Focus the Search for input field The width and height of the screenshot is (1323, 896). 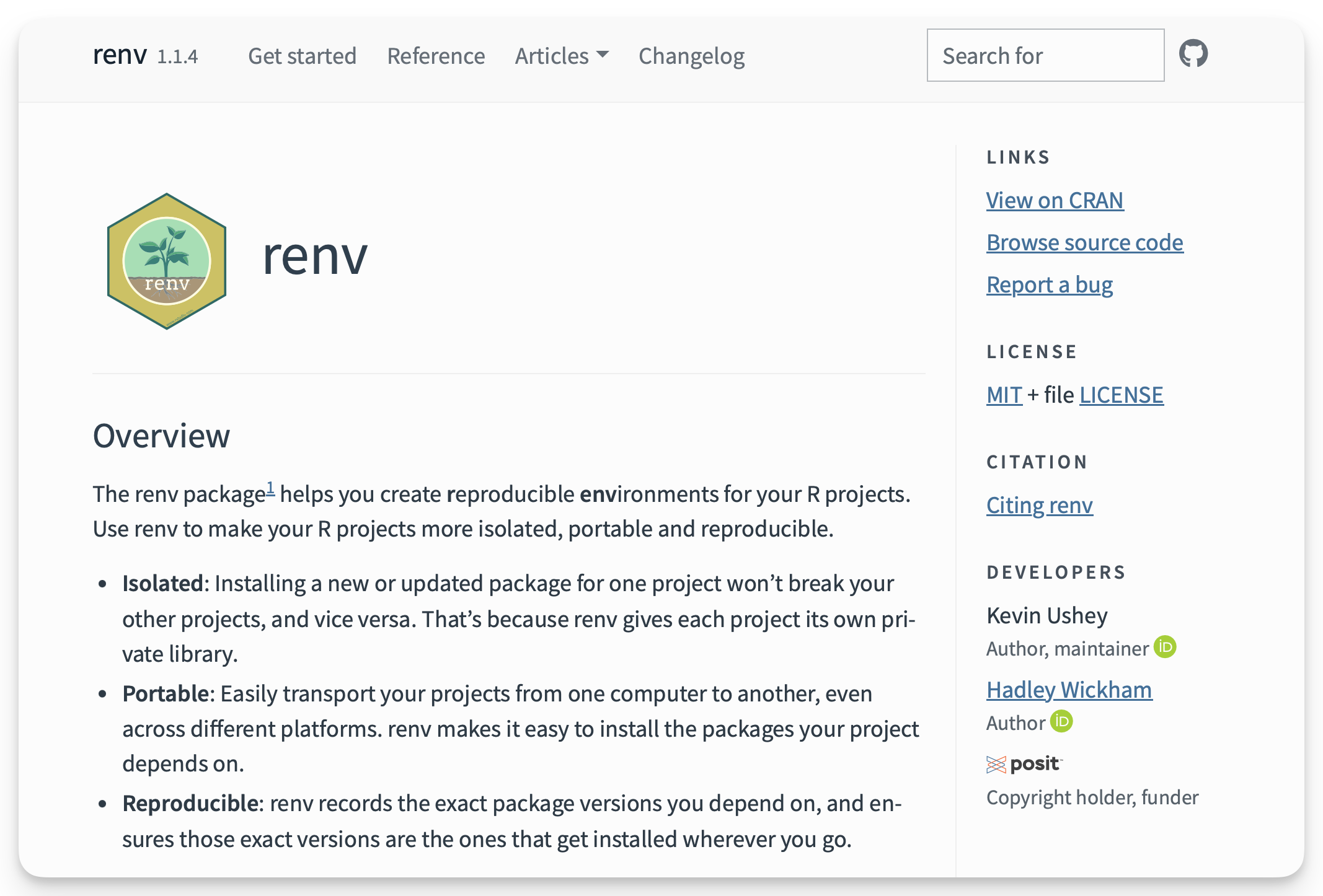pos(1045,55)
